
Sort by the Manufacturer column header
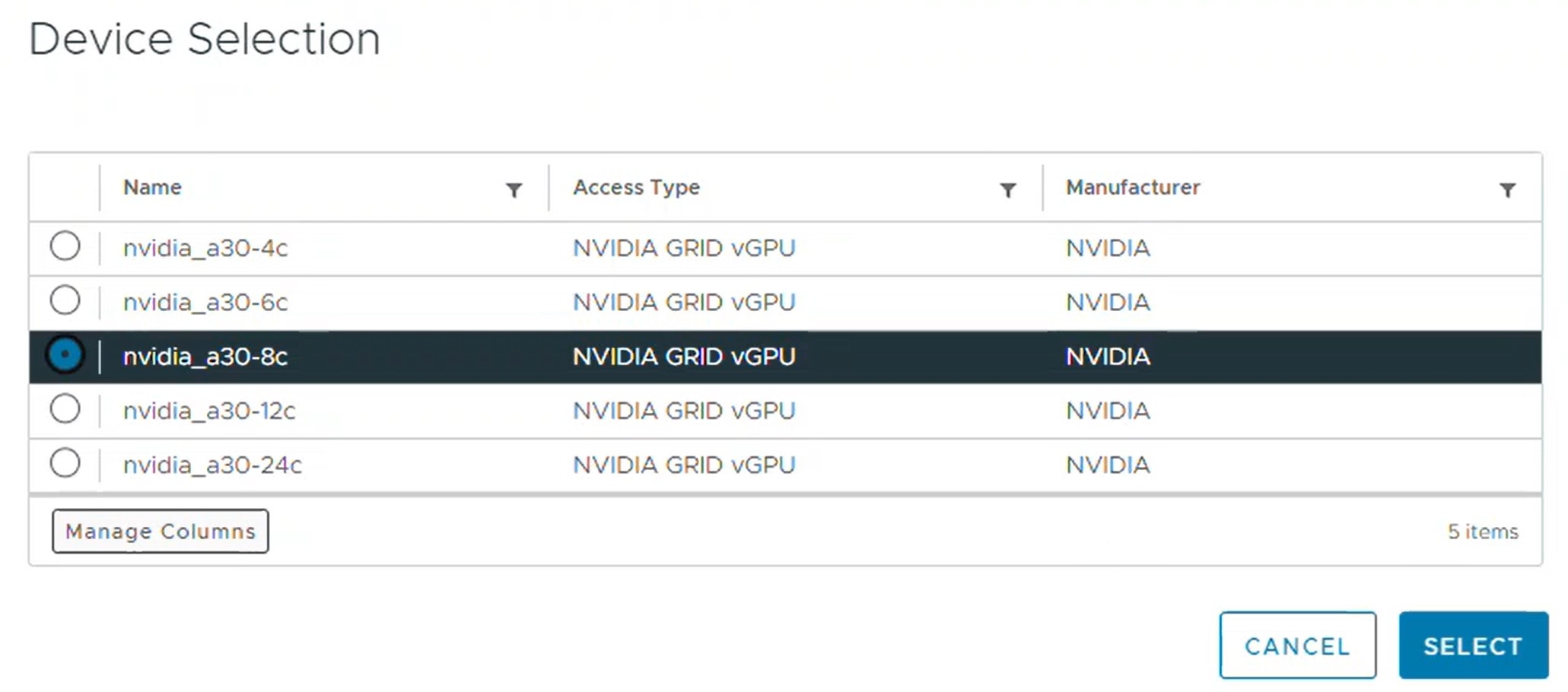tap(1133, 187)
